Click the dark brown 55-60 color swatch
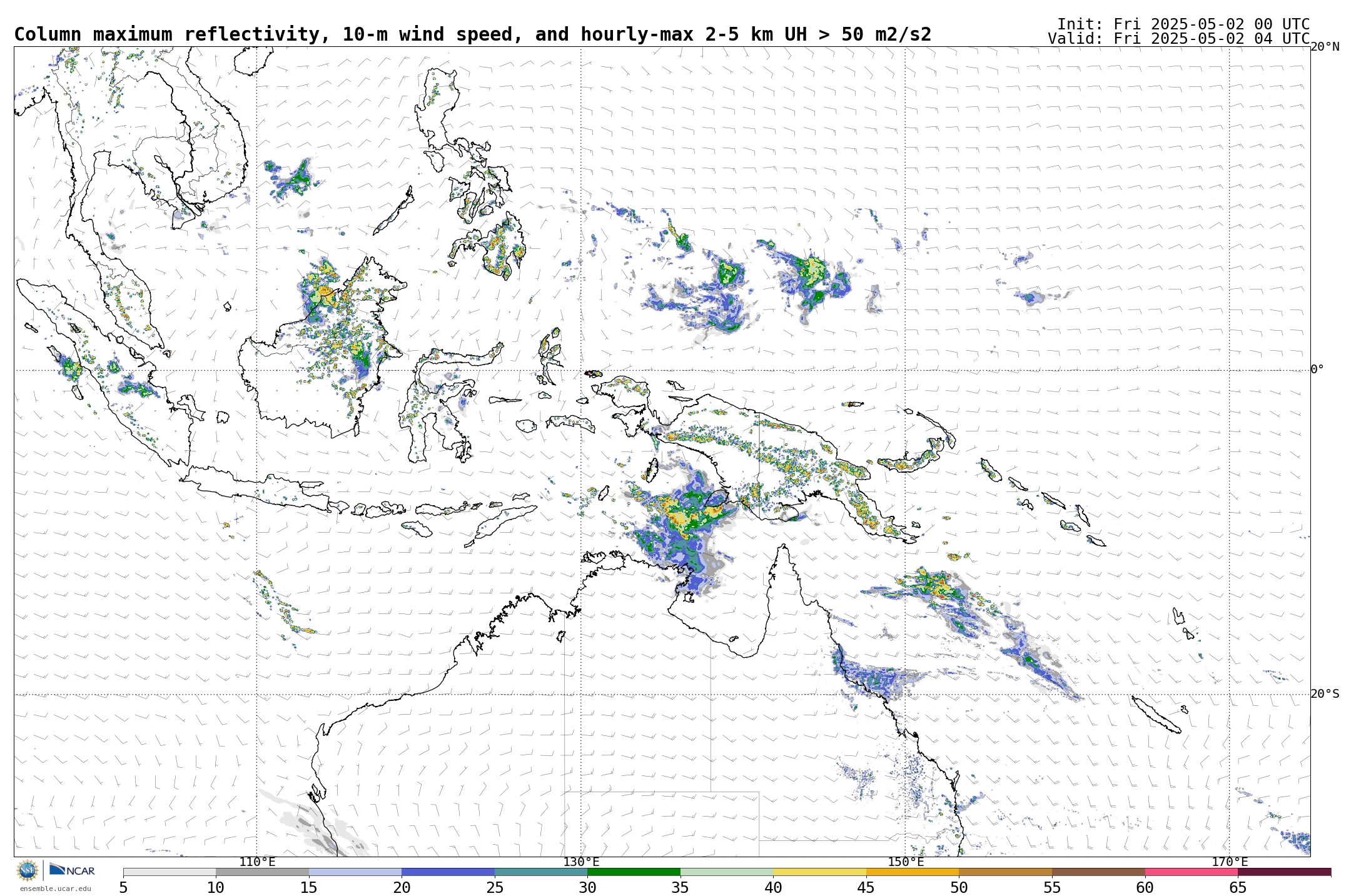Screen dimensions: 1351x896 pos(1098,872)
